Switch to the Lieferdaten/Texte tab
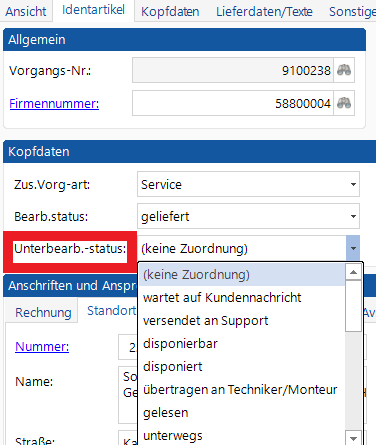376x445 pixels. pyautogui.click(x=264, y=12)
